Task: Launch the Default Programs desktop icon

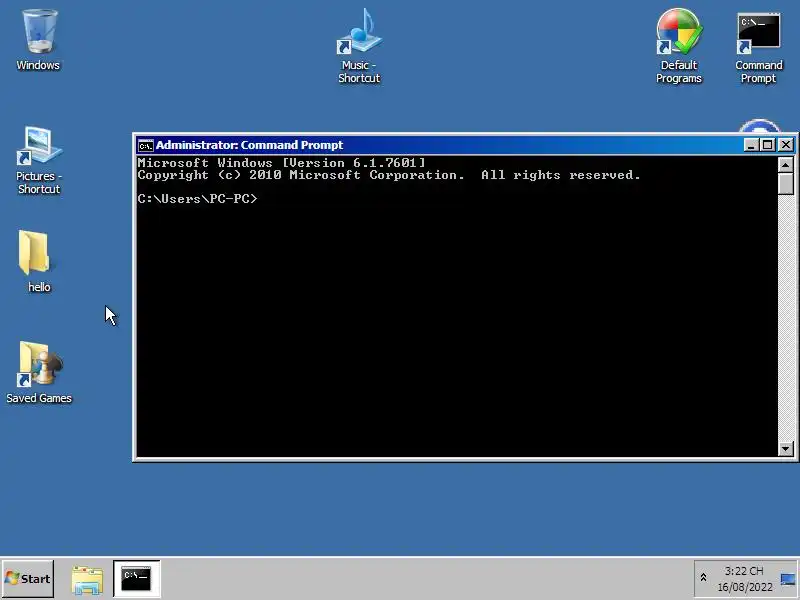Action: pyautogui.click(x=679, y=45)
